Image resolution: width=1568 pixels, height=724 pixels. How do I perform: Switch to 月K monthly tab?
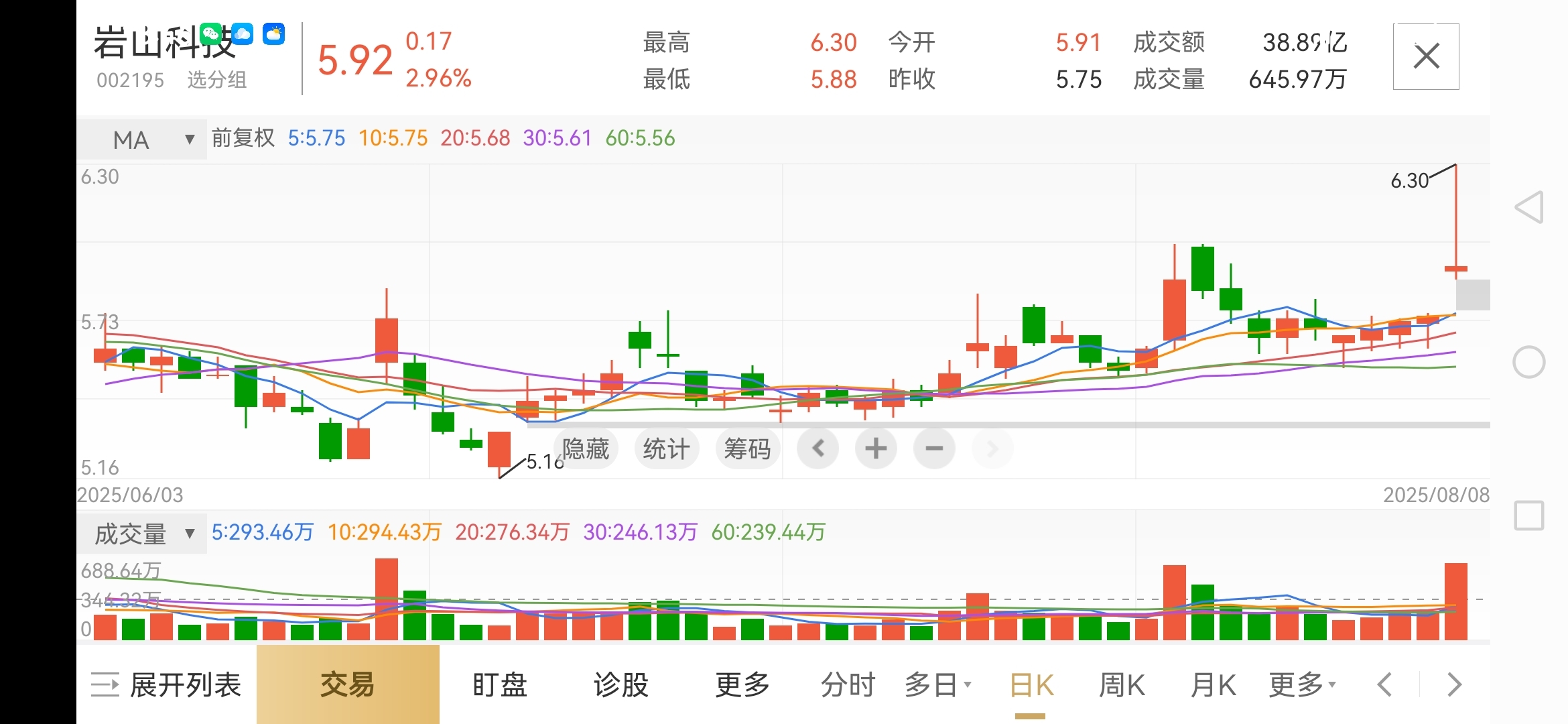coord(1213,685)
